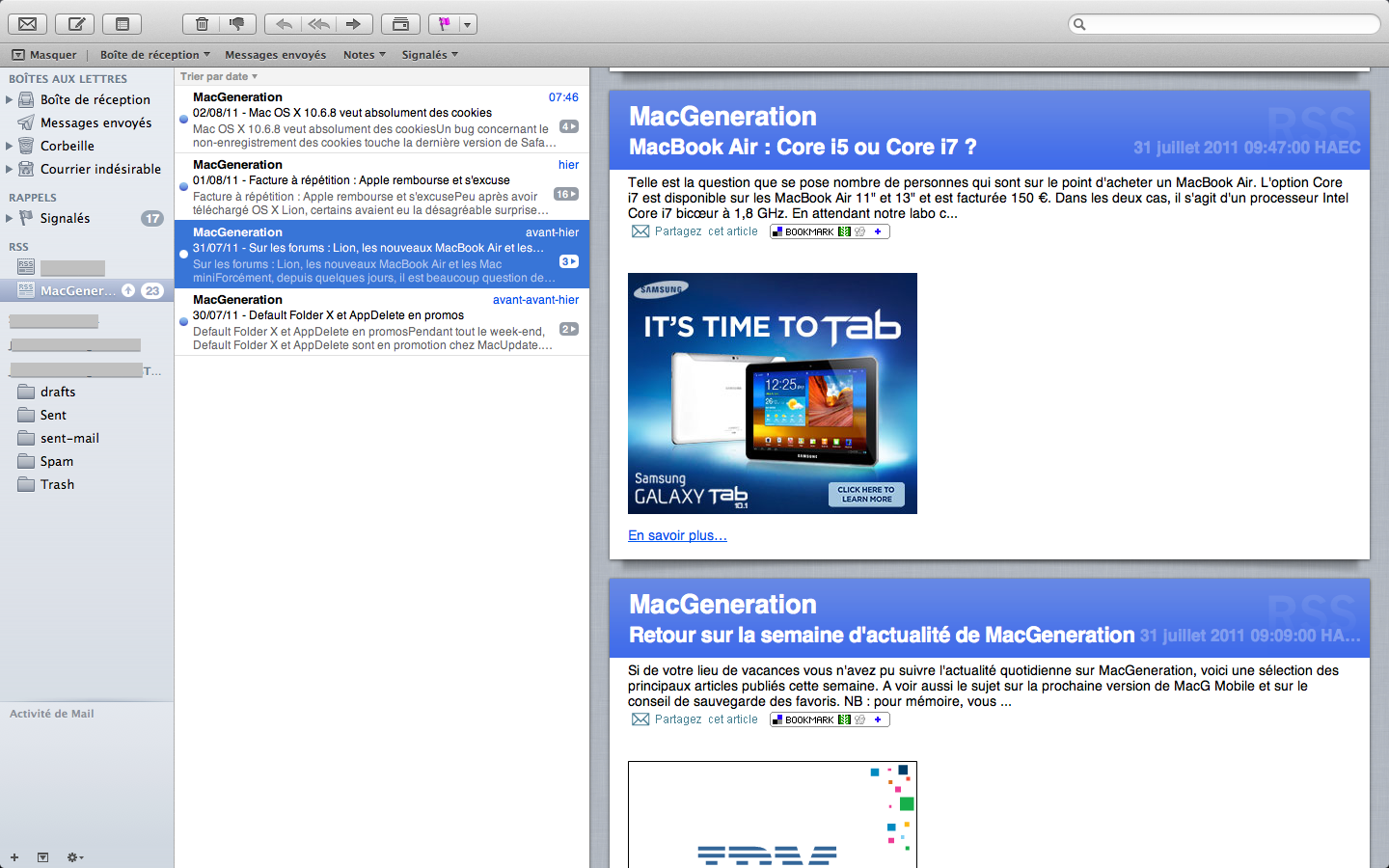The height and width of the screenshot is (868, 1389).
Task: Open the Signalés favorites bar dropdown
Action: (430, 55)
